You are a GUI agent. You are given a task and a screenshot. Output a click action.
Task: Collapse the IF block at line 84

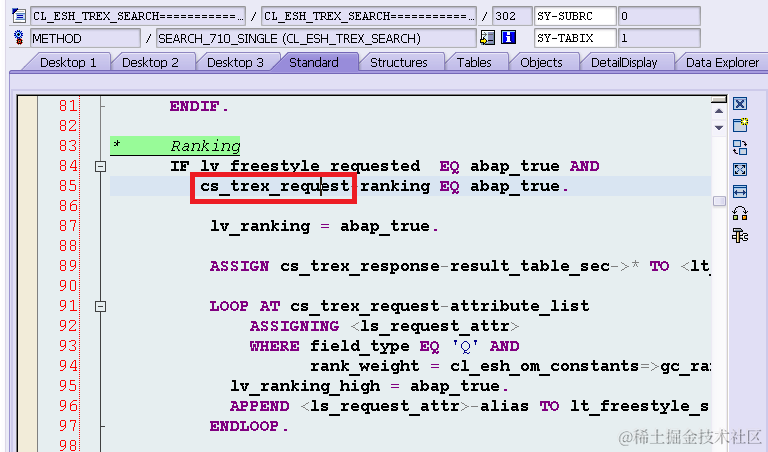[x=100, y=167]
